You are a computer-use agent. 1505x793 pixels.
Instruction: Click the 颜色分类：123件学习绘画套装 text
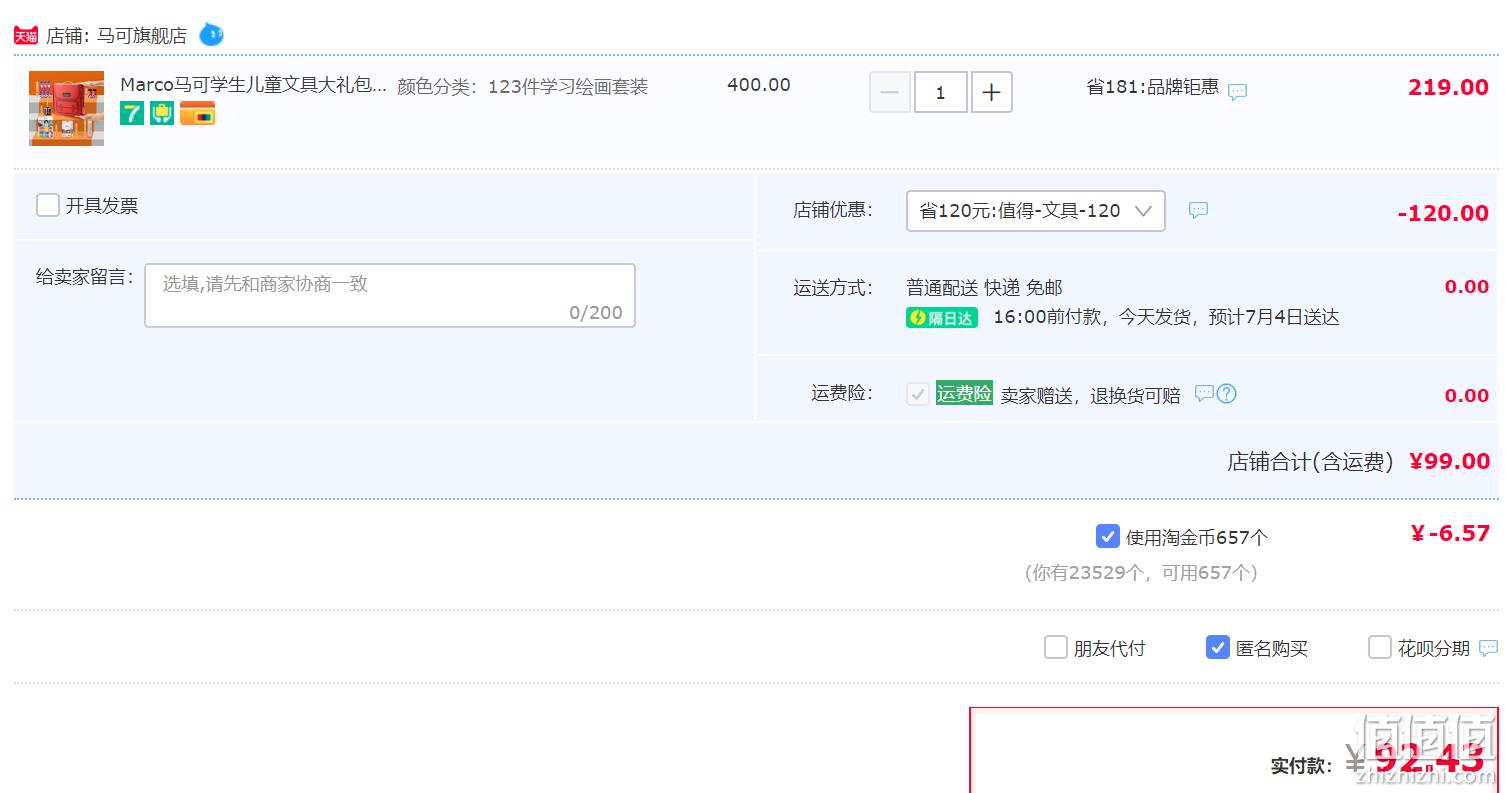tap(522, 87)
